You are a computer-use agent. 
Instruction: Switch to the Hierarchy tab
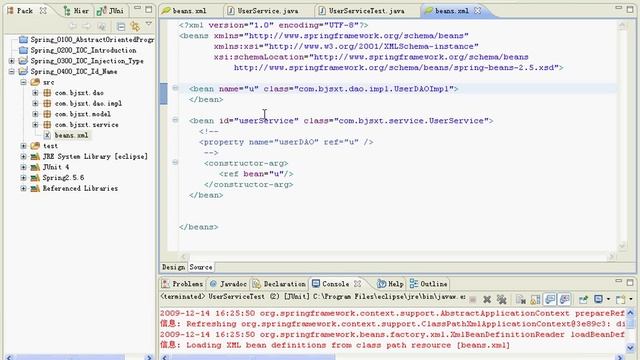point(76,11)
